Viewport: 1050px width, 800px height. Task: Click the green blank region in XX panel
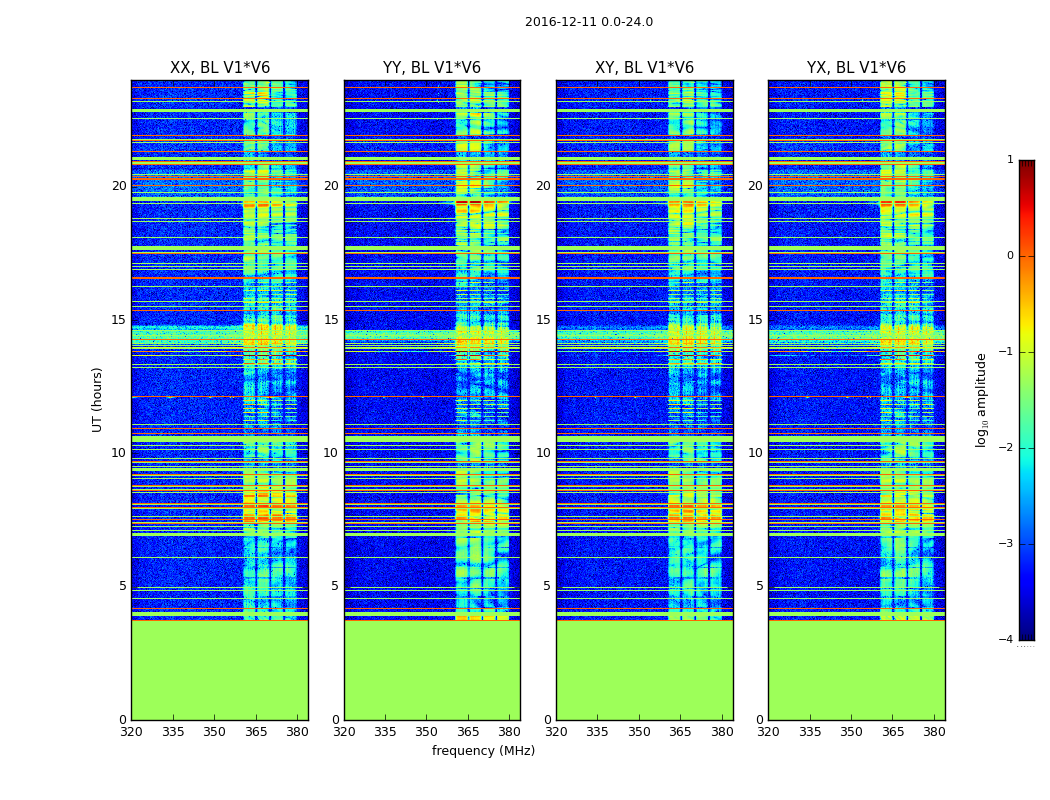(x=220, y=670)
